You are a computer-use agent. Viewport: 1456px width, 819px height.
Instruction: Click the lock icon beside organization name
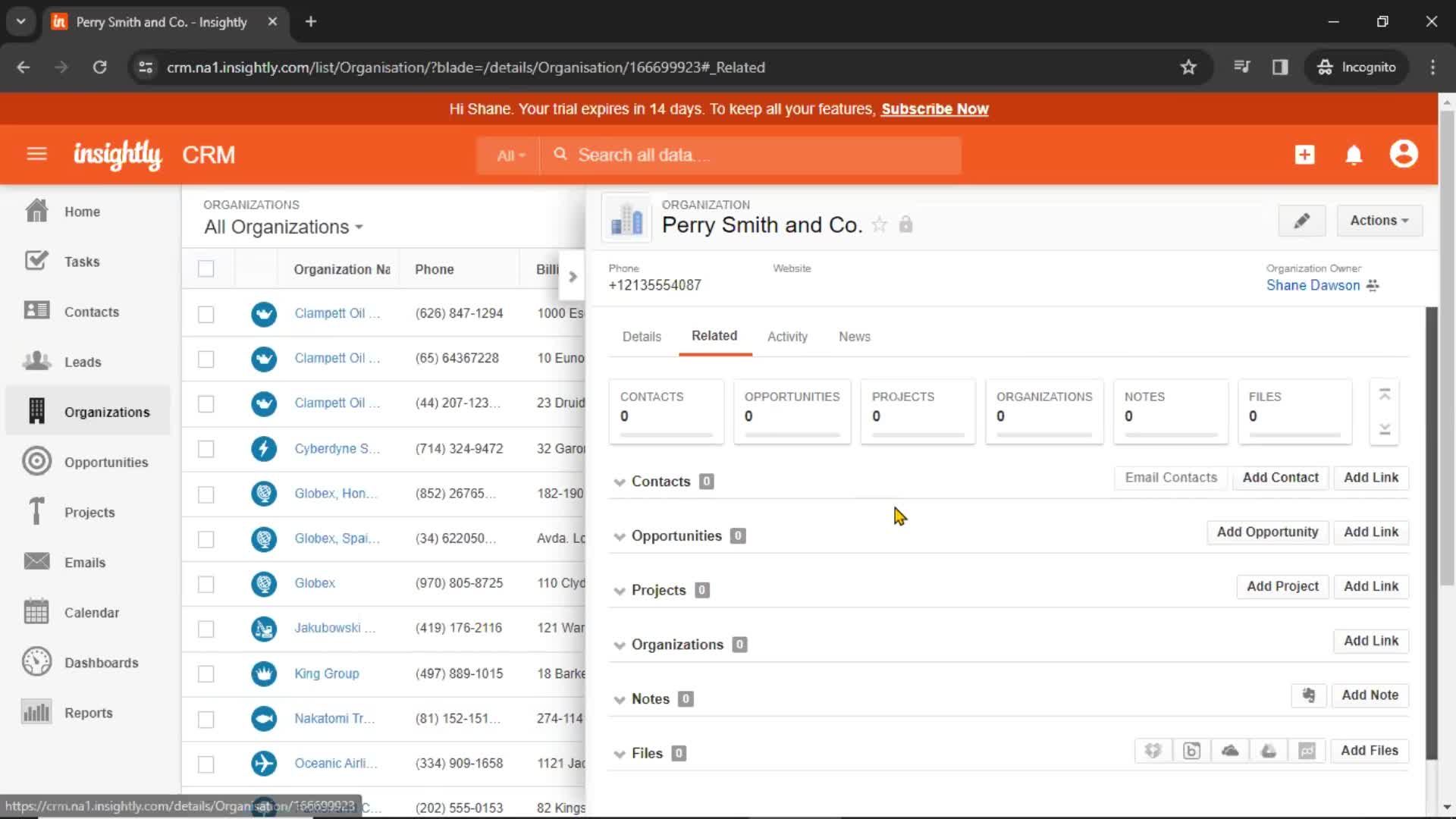(905, 224)
